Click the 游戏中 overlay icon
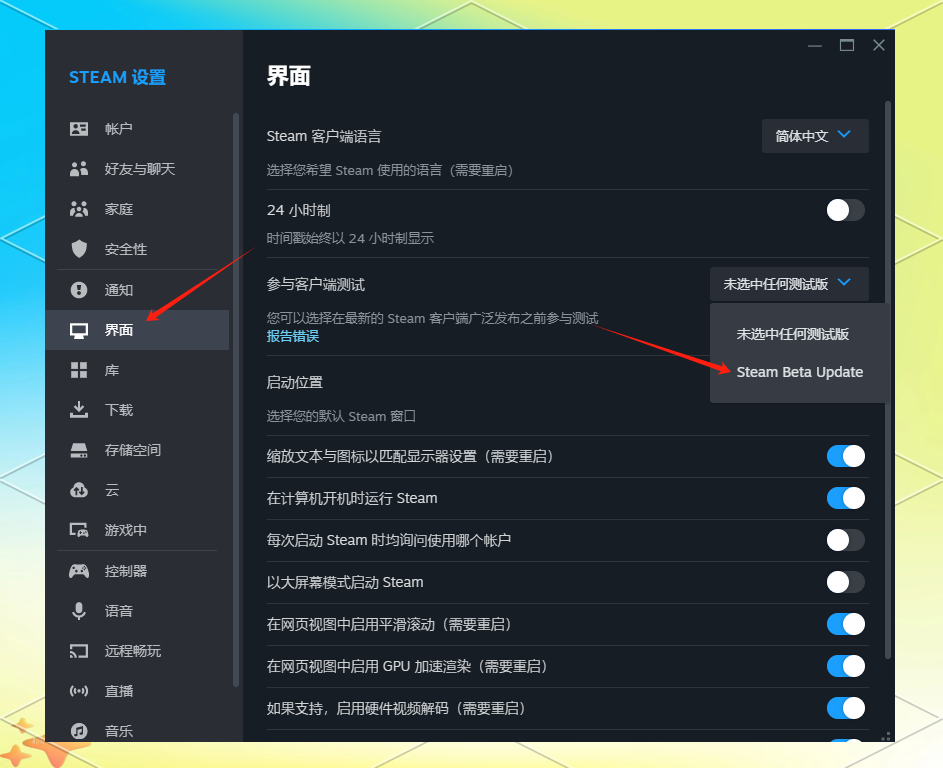 click(79, 530)
